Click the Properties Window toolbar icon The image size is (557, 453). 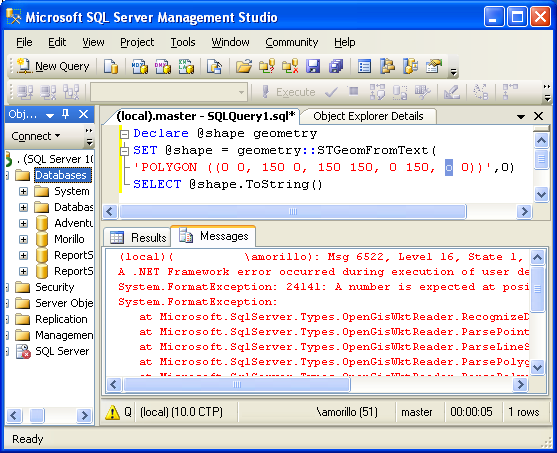(x=434, y=66)
